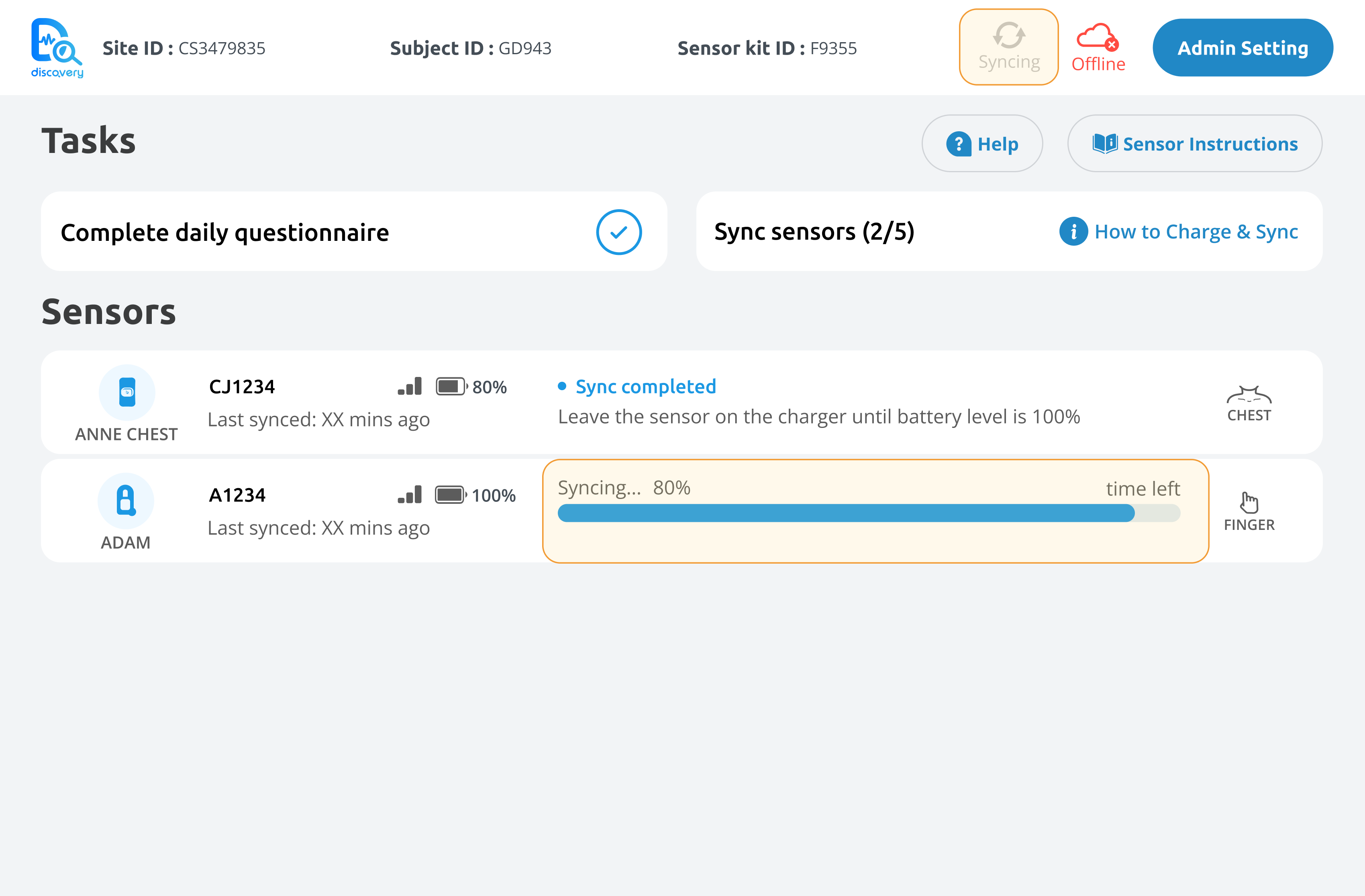Select sensor ID A1234
Image resolution: width=1365 pixels, height=896 pixels.
[x=237, y=495]
